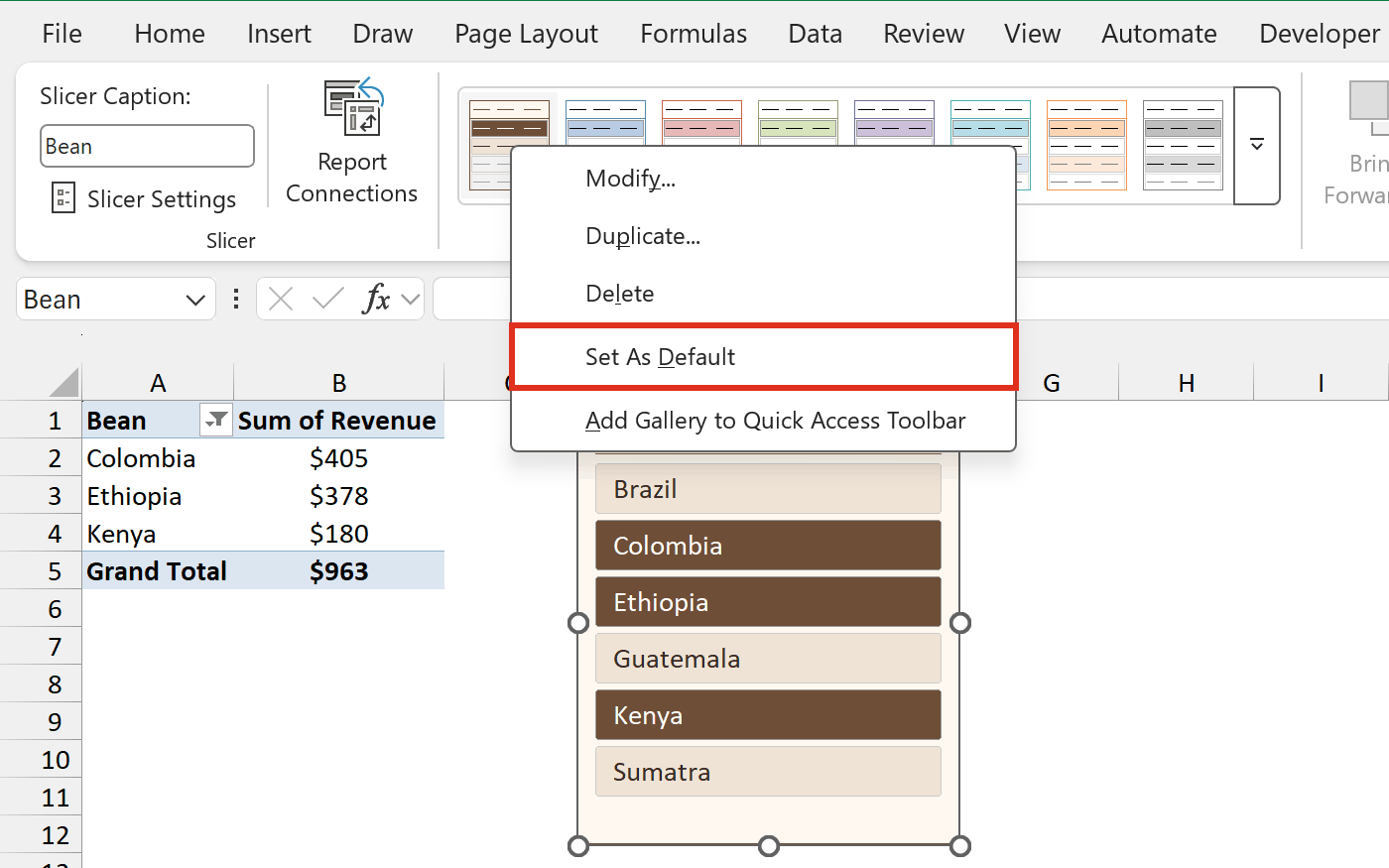This screenshot has height=868, width=1389.
Task: Choose Duplicate... from context menu
Action: point(763,236)
